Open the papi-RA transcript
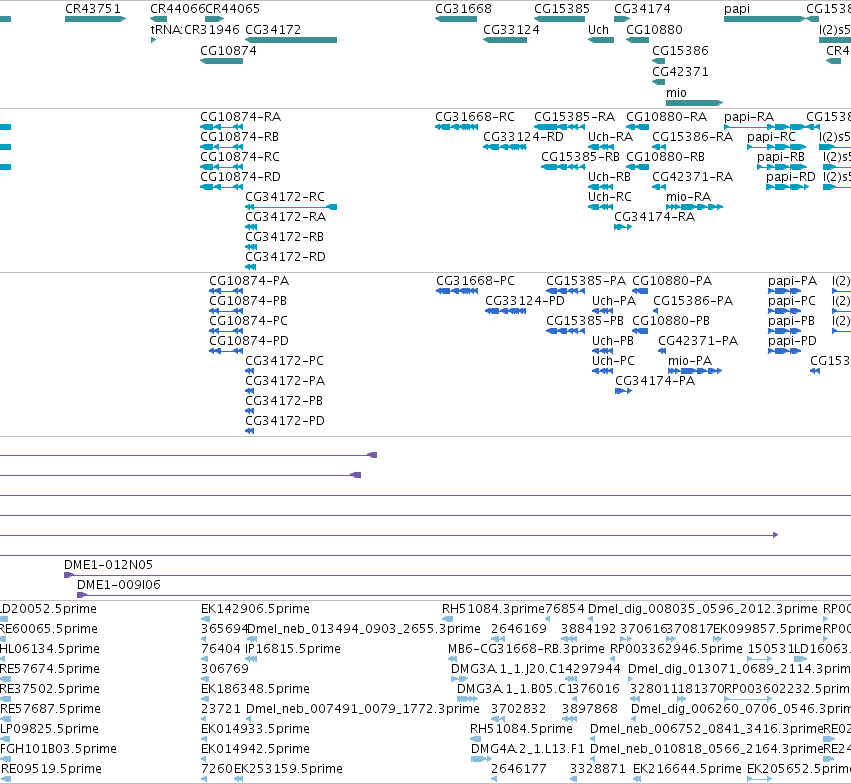Viewport: 851px width, 784px height. point(765,127)
